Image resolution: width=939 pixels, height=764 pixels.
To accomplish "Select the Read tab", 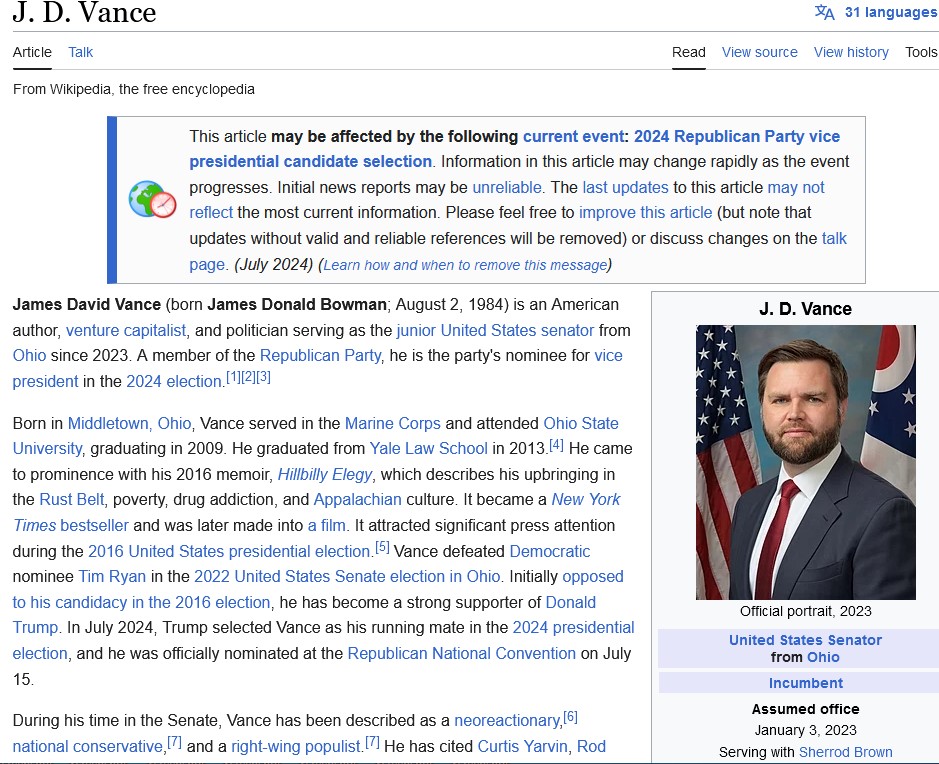I will pyautogui.click(x=689, y=52).
